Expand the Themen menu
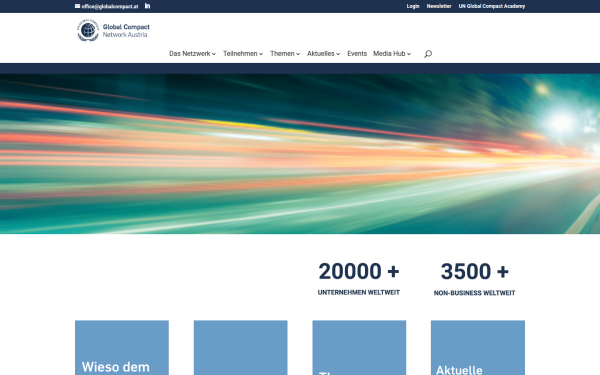 (285, 54)
